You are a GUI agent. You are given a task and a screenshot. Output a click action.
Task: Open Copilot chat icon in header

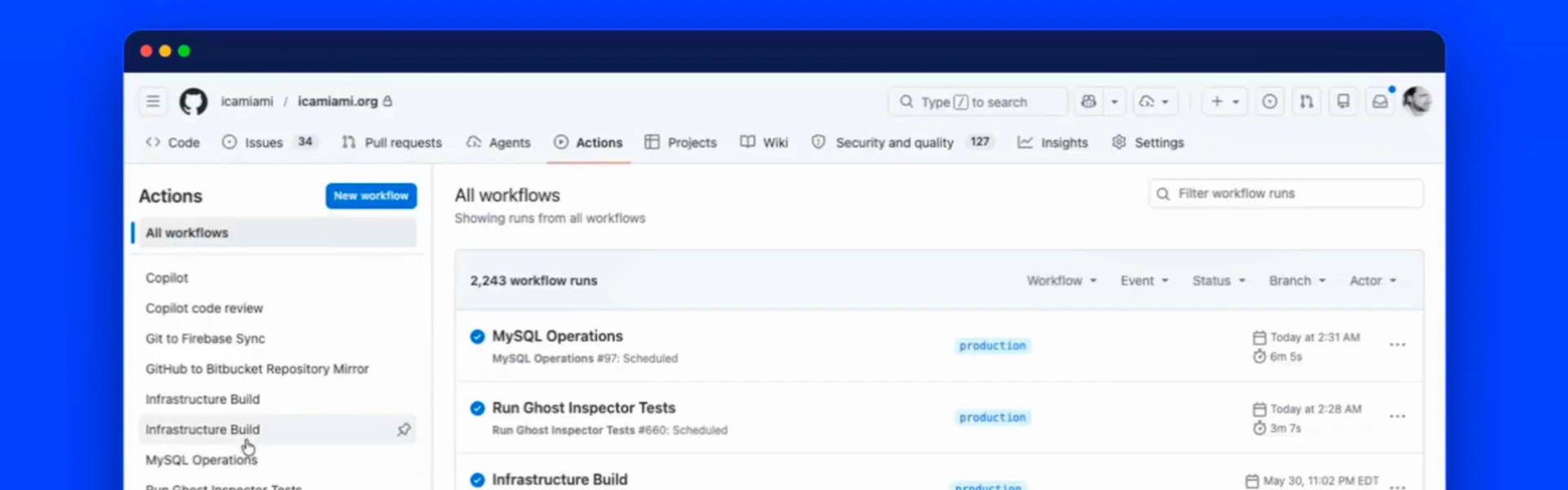tap(1089, 101)
